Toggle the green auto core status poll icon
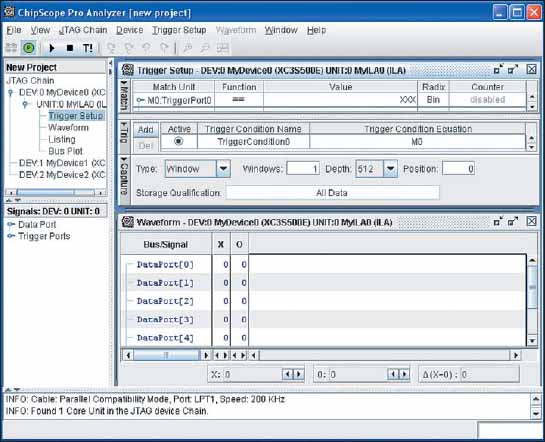 pyautogui.click(x=29, y=48)
